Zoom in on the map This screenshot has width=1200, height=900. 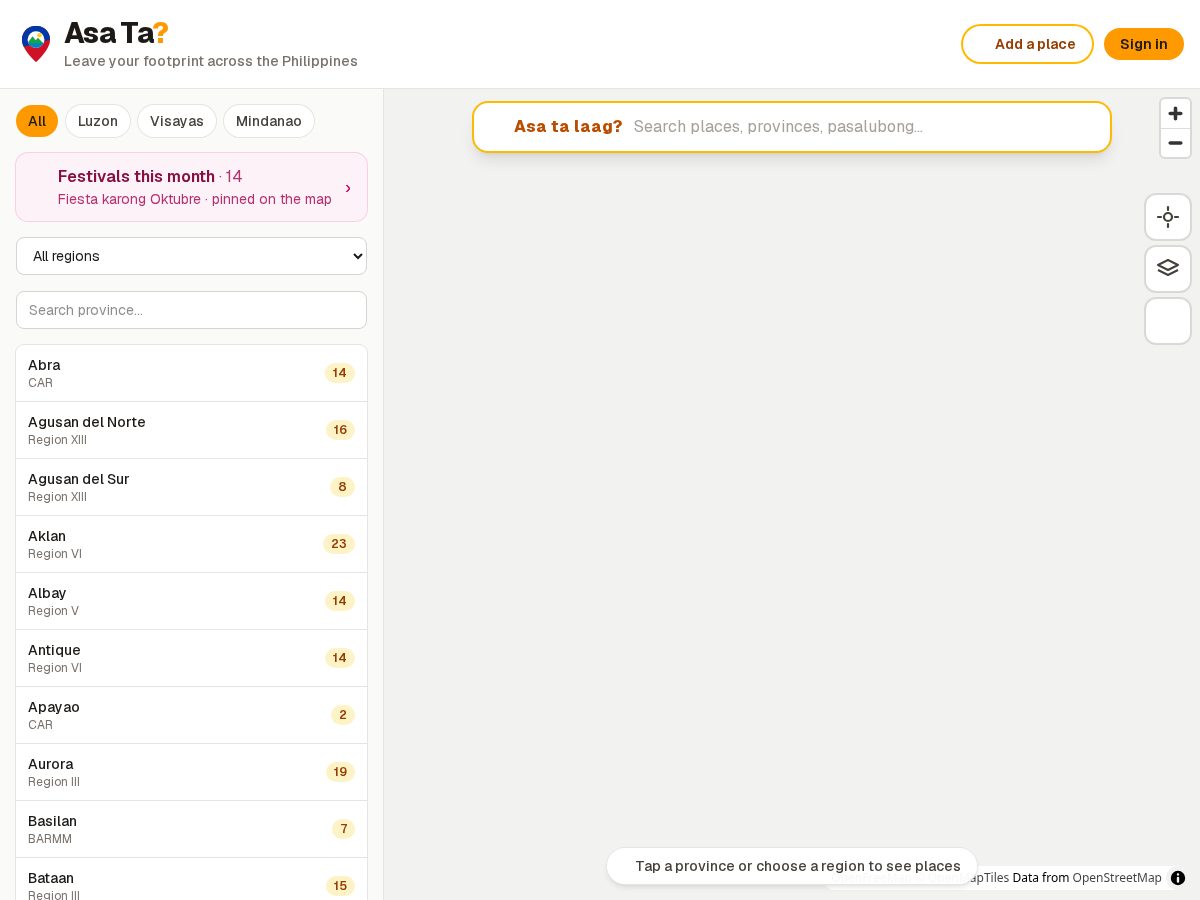click(1175, 113)
